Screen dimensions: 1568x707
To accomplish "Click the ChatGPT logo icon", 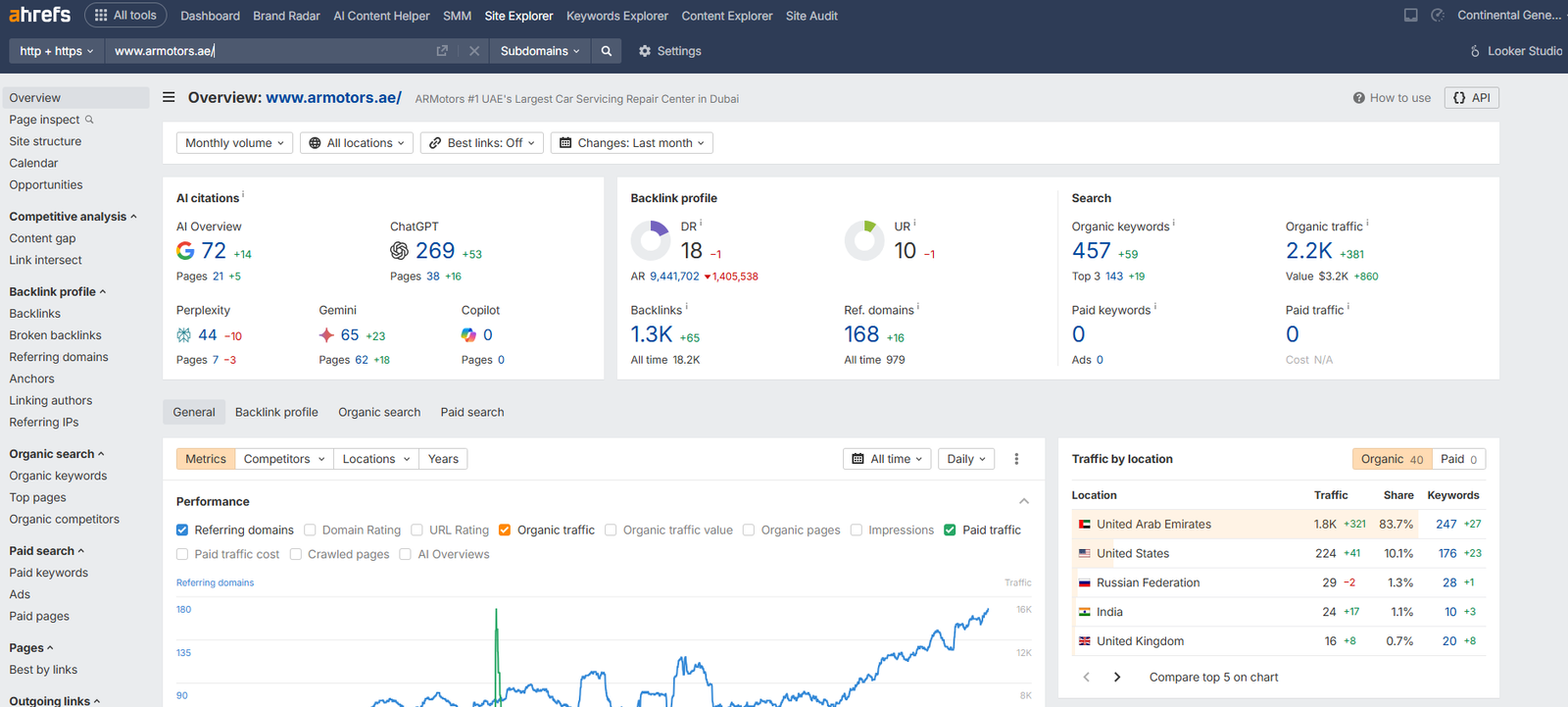I will 399,251.
